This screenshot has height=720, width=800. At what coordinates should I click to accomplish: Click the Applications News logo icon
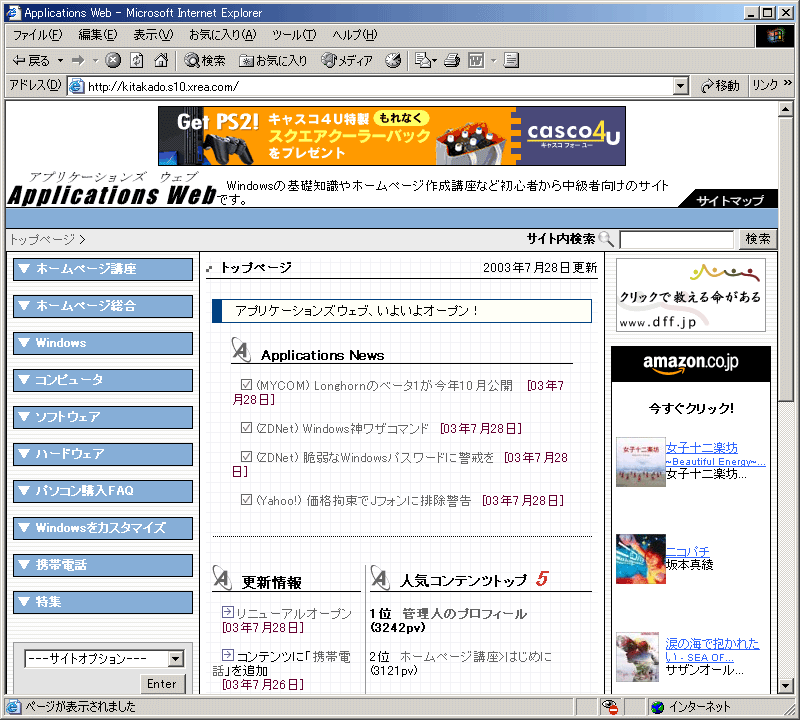(x=241, y=350)
